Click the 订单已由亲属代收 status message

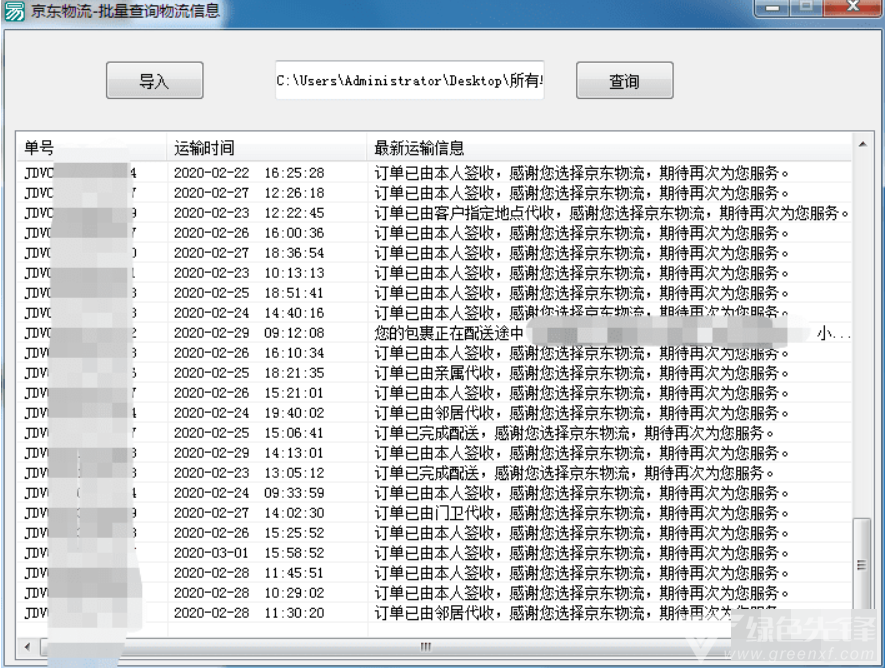[581, 373]
